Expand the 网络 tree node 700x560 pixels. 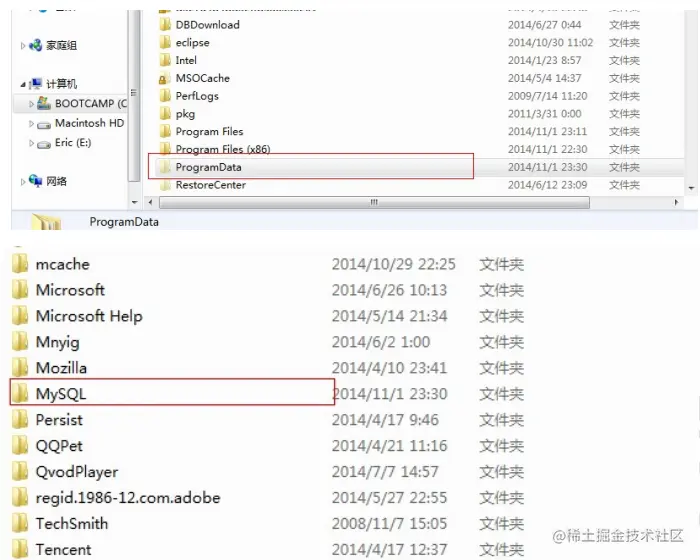pyautogui.click(x=23, y=181)
